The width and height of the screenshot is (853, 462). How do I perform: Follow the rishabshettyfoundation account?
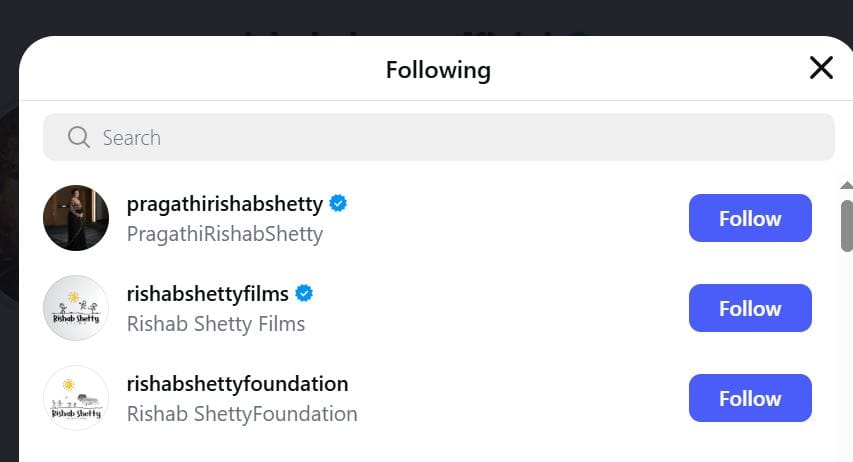tap(750, 398)
